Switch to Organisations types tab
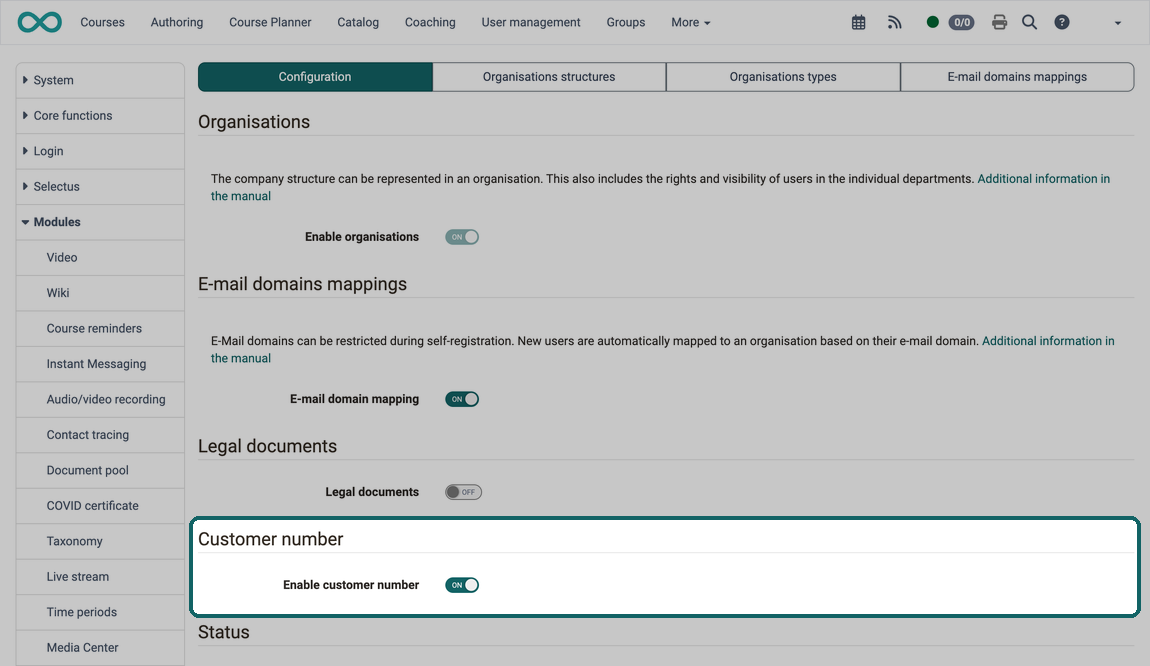The image size is (1150, 666). click(783, 77)
